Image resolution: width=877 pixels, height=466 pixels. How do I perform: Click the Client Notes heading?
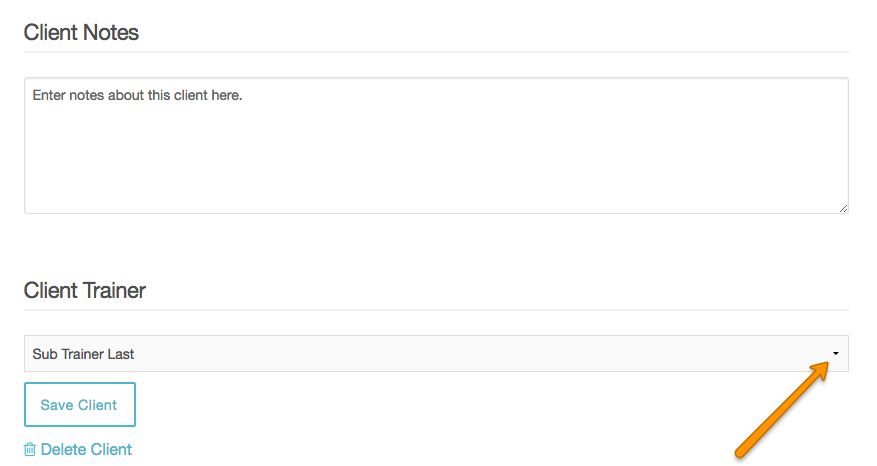81,32
